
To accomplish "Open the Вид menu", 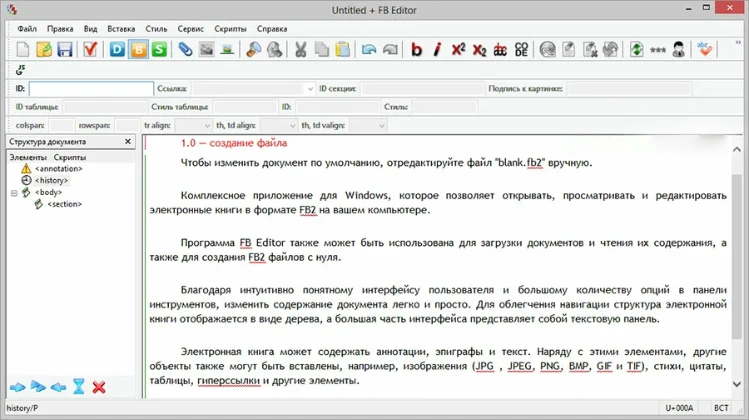I will tap(90, 29).
